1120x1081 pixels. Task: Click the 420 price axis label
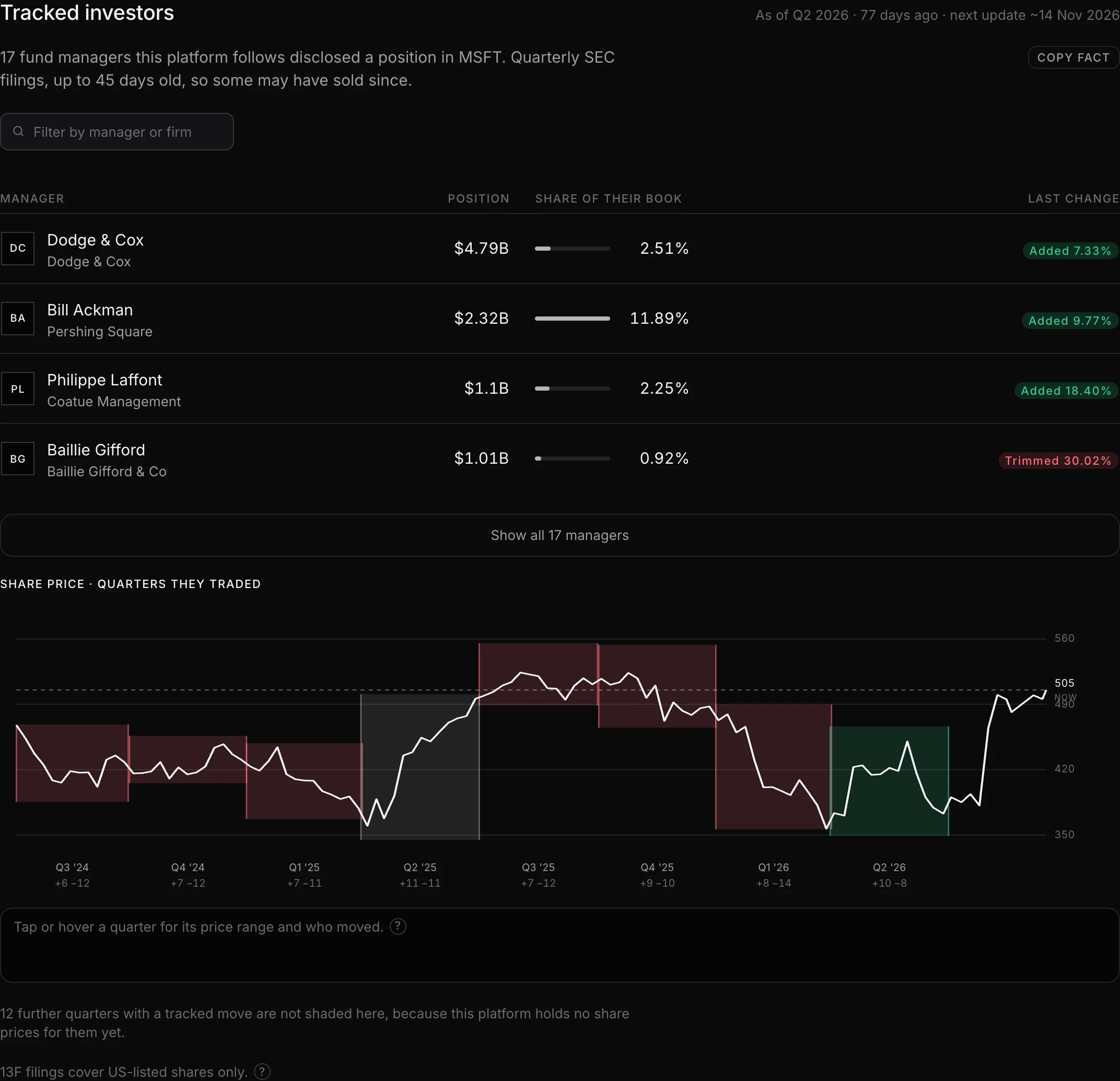[x=1065, y=769]
